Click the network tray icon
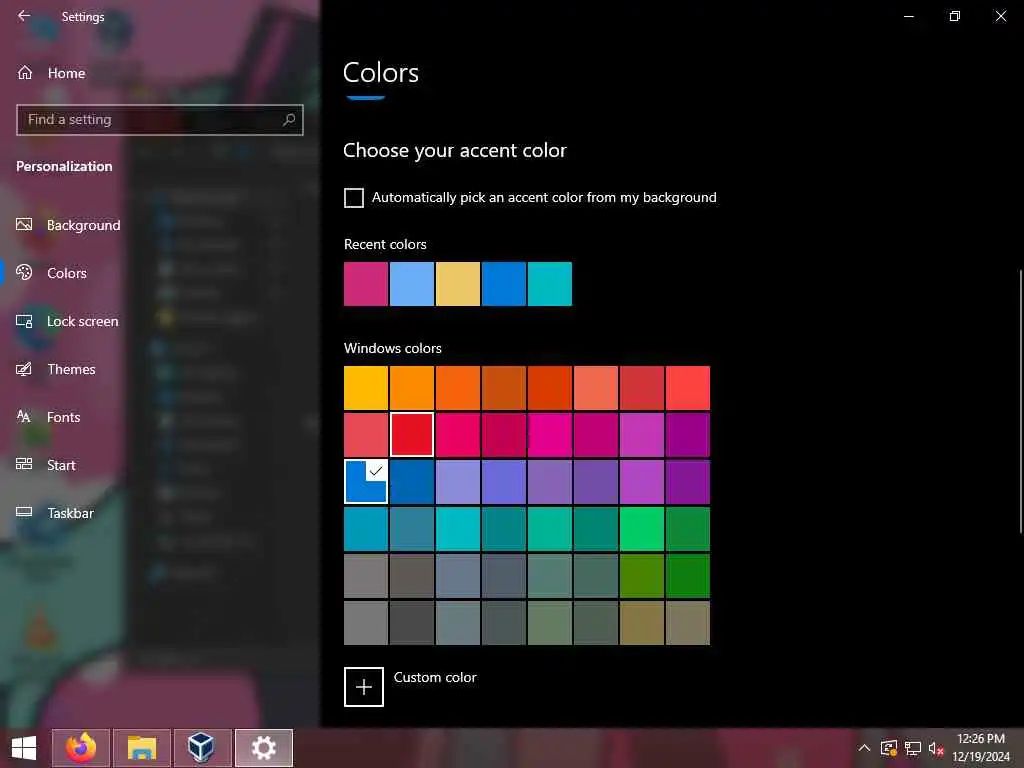1024x768 pixels. coord(913,748)
